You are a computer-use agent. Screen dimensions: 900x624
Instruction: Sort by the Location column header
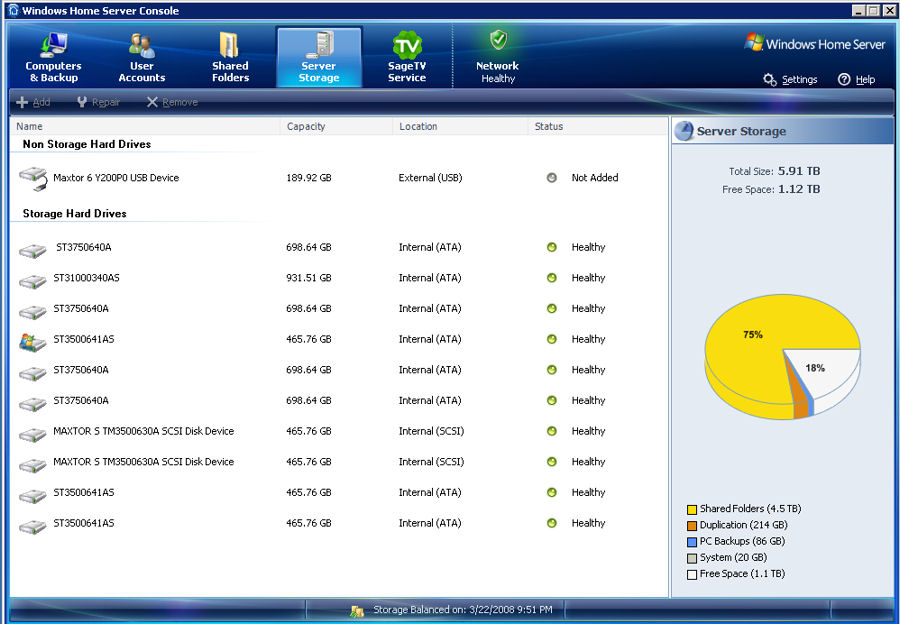tap(460, 126)
